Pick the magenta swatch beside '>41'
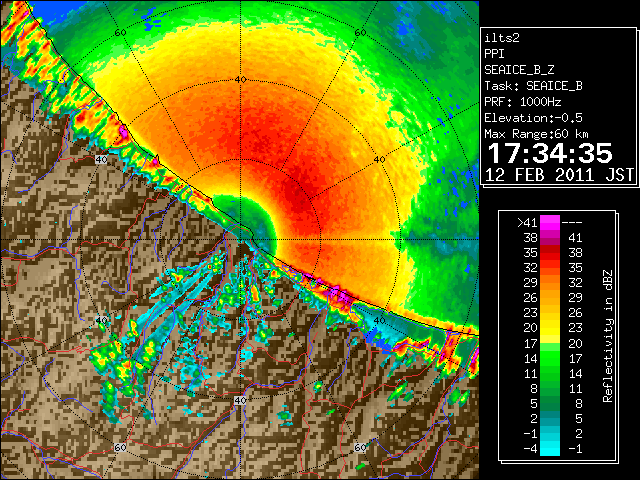The width and height of the screenshot is (640, 480). [550, 223]
